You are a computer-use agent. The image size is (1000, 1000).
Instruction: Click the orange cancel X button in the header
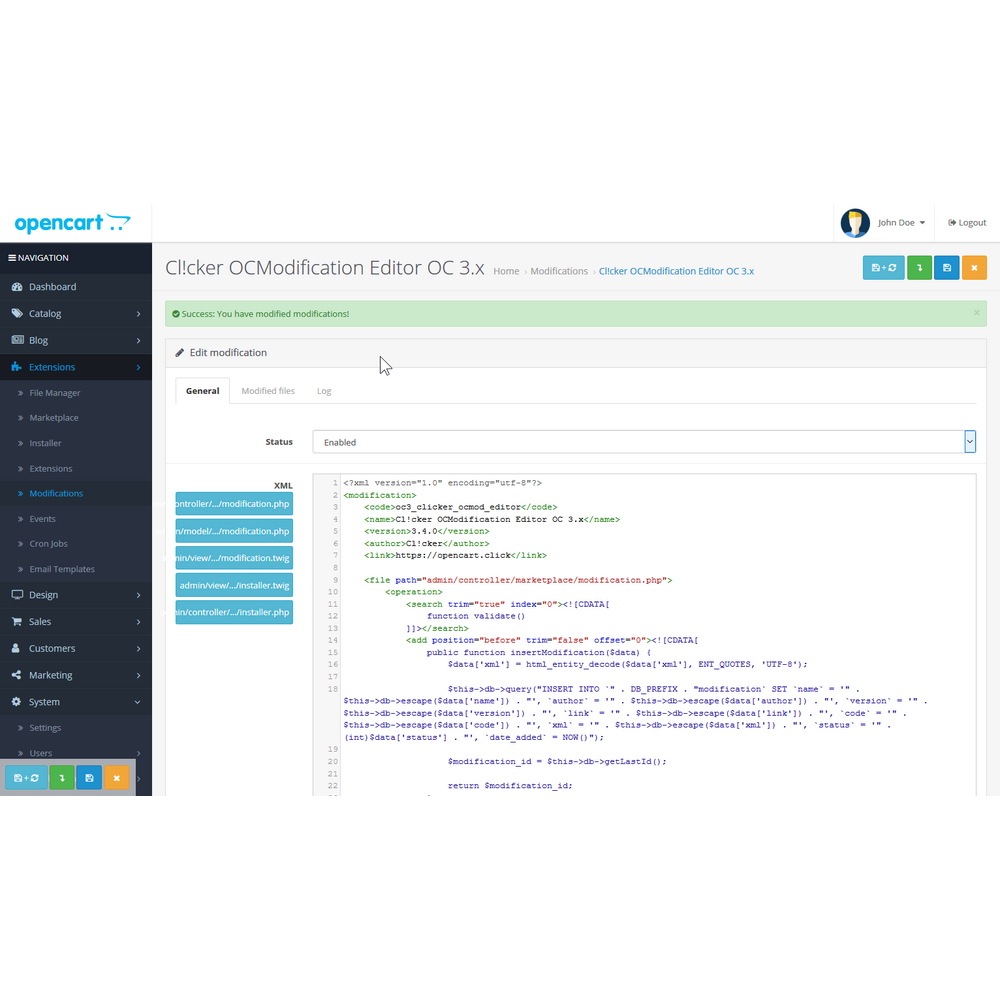click(x=974, y=268)
